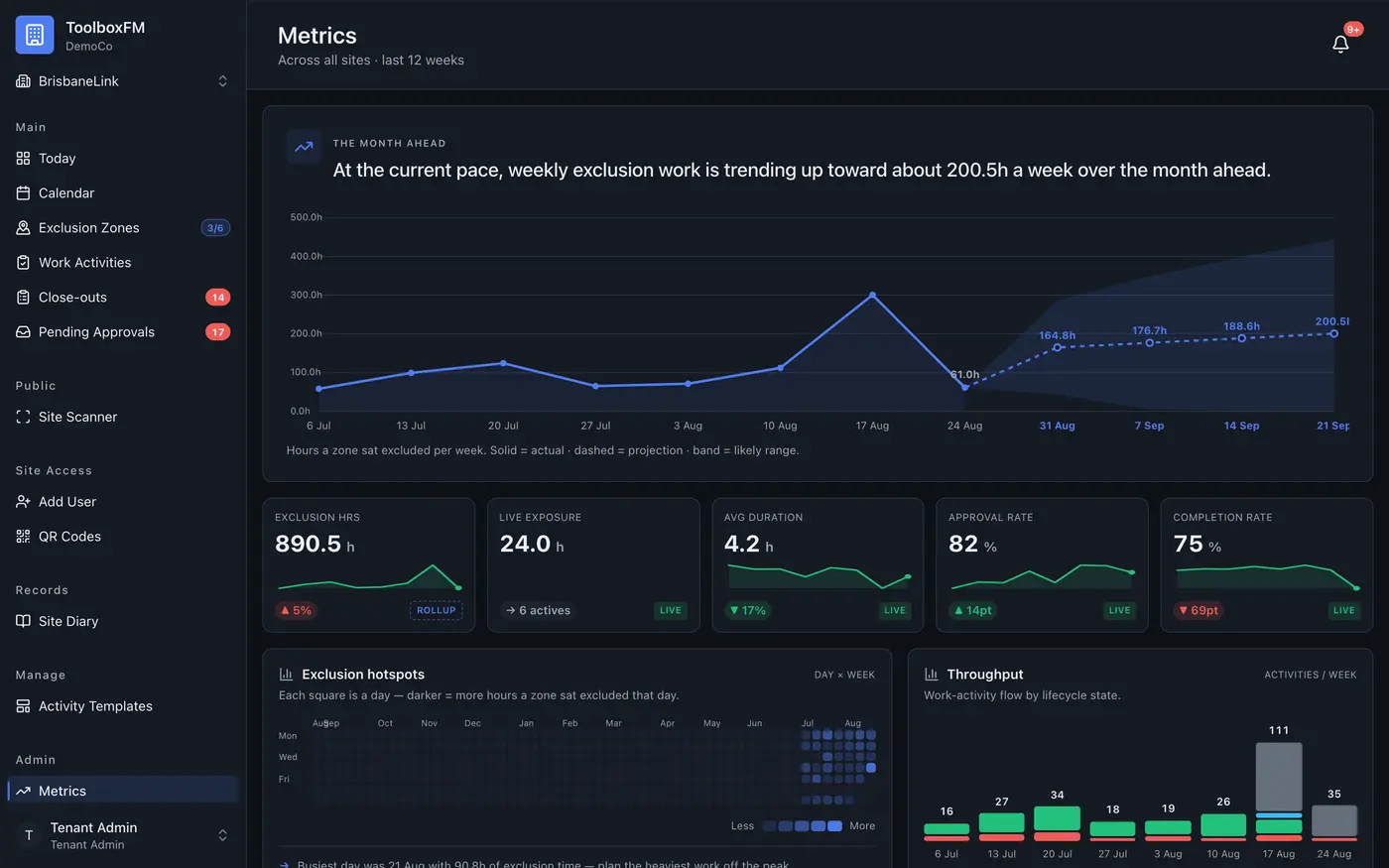Viewport: 1389px width, 868px height.
Task: Click the Work Activities clipboard icon
Action: 24,263
